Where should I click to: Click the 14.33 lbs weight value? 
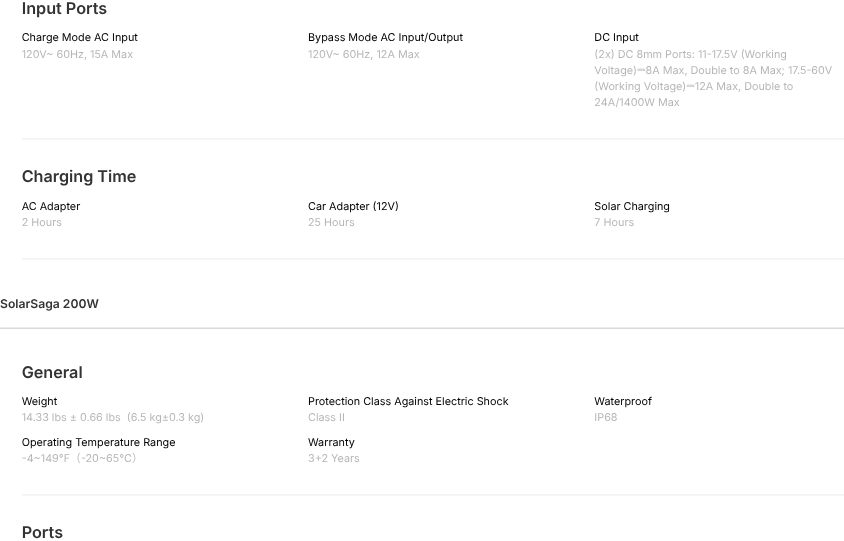click(x=112, y=417)
